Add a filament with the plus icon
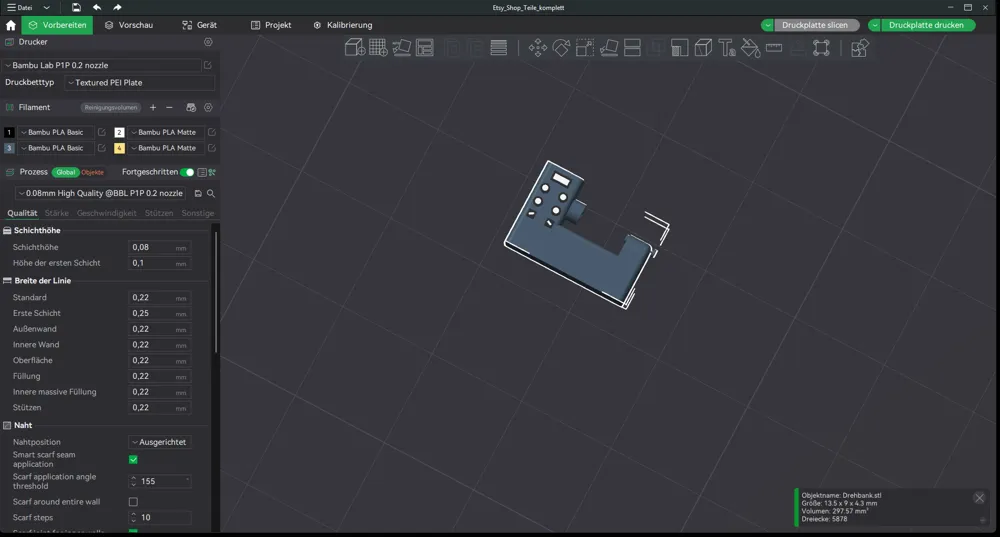This screenshot has width=1000, height=537. [153, 107]
